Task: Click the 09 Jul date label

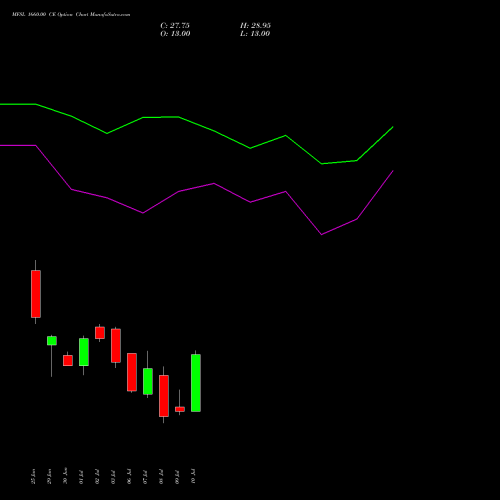Action: tap(177, 477)
